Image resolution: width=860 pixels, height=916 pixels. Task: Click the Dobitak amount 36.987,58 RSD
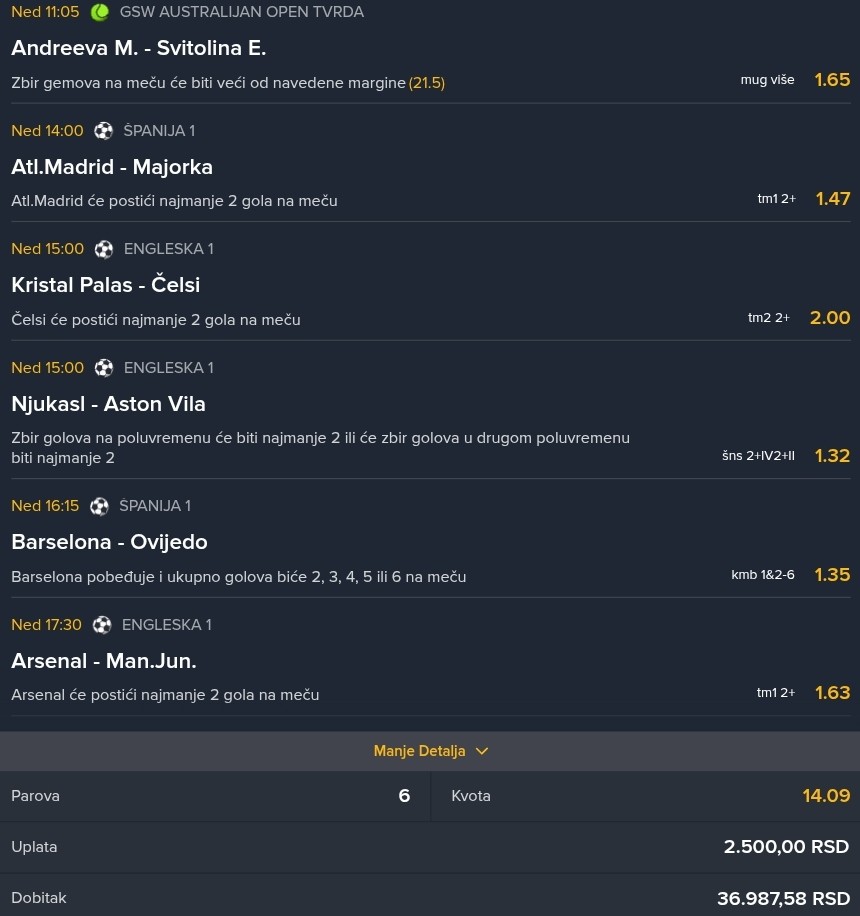point(782,898)
